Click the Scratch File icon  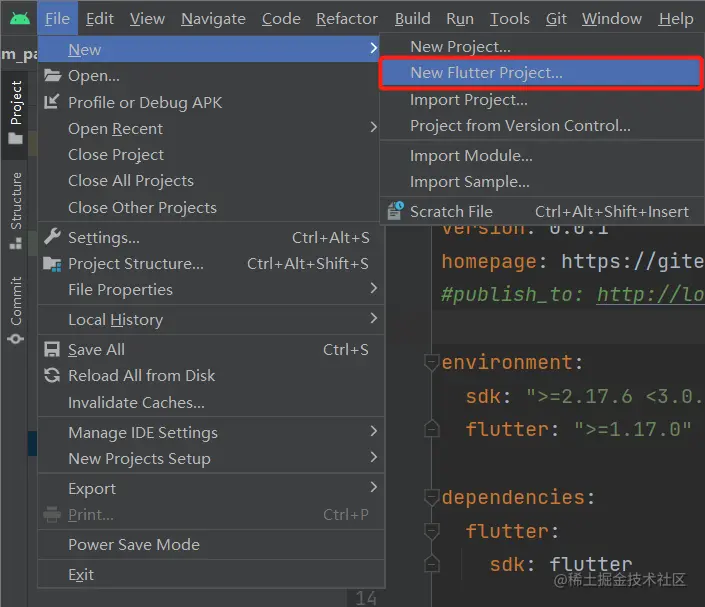tap(395, 210)
